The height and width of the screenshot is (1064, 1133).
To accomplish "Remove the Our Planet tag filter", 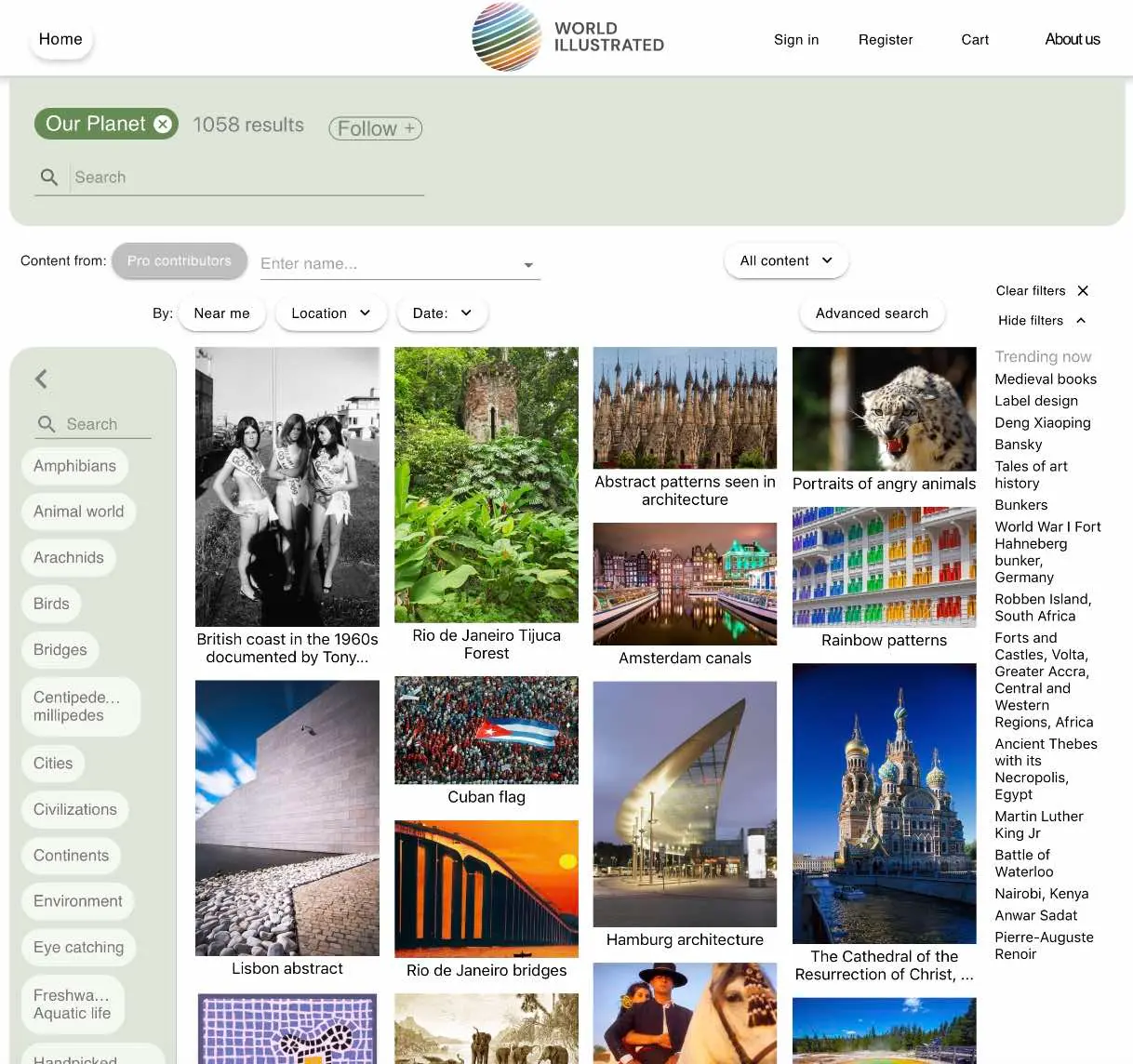I will pos(163,124).
